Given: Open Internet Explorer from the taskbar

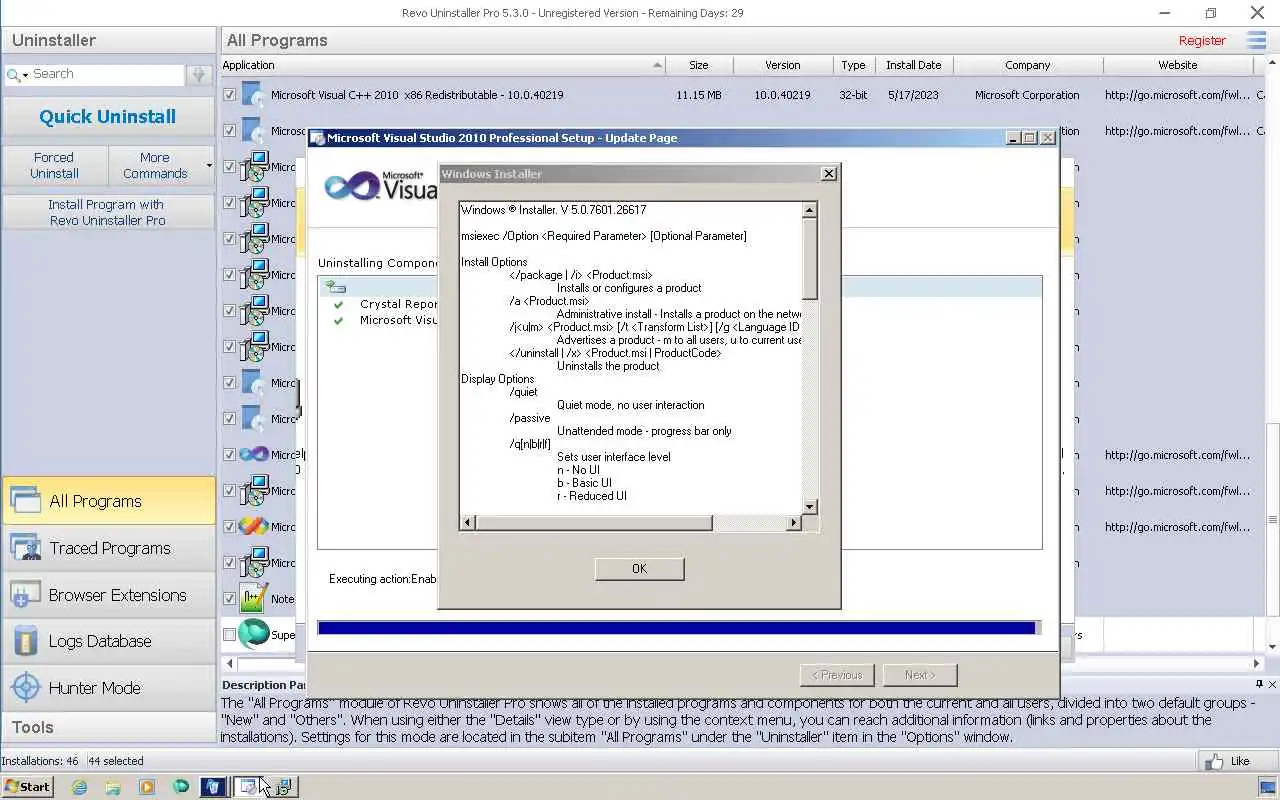Looking at the screenshot, I should pos(79,787).
